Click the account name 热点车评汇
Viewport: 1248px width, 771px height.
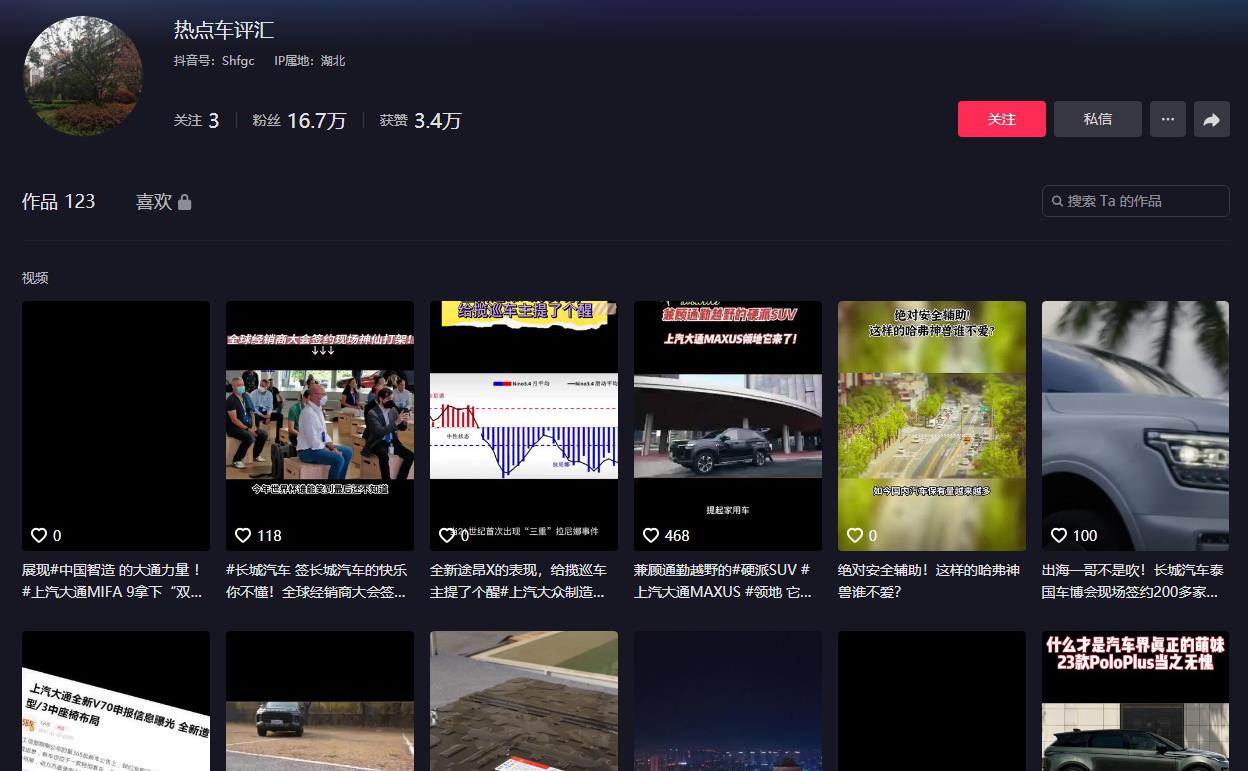pos(224,30)
